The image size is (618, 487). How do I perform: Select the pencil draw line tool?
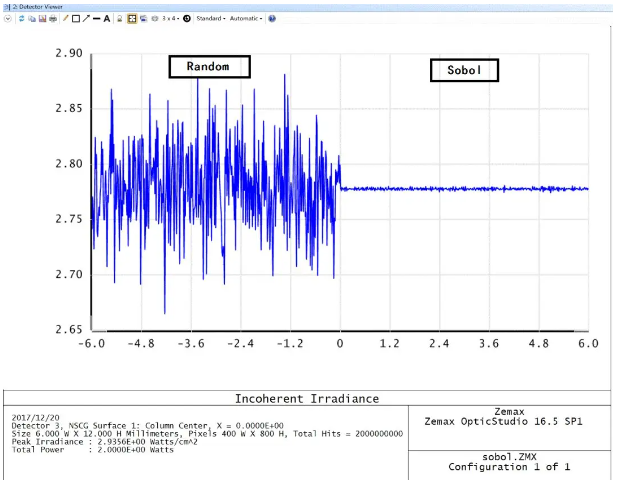(x=65, y=18)
